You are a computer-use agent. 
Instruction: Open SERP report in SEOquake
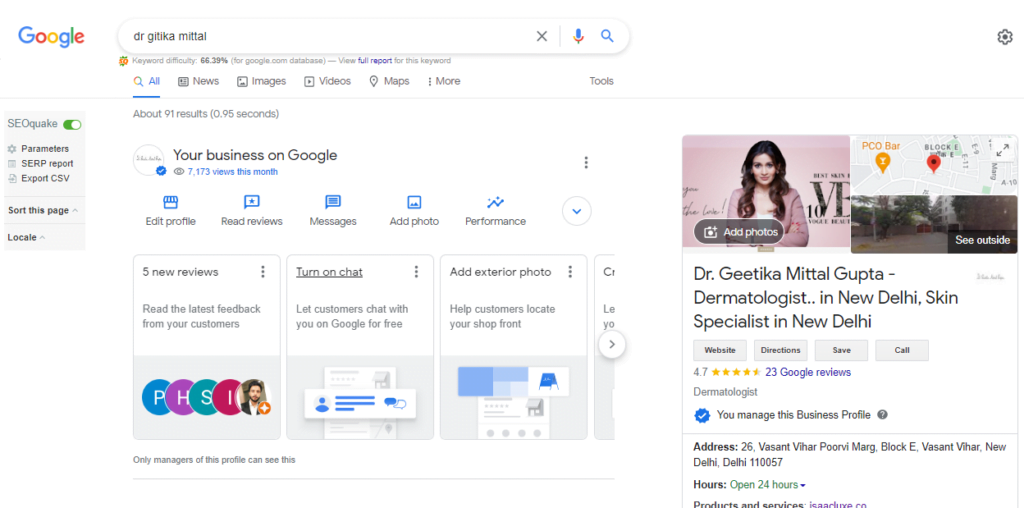click(x=47, y=164)
